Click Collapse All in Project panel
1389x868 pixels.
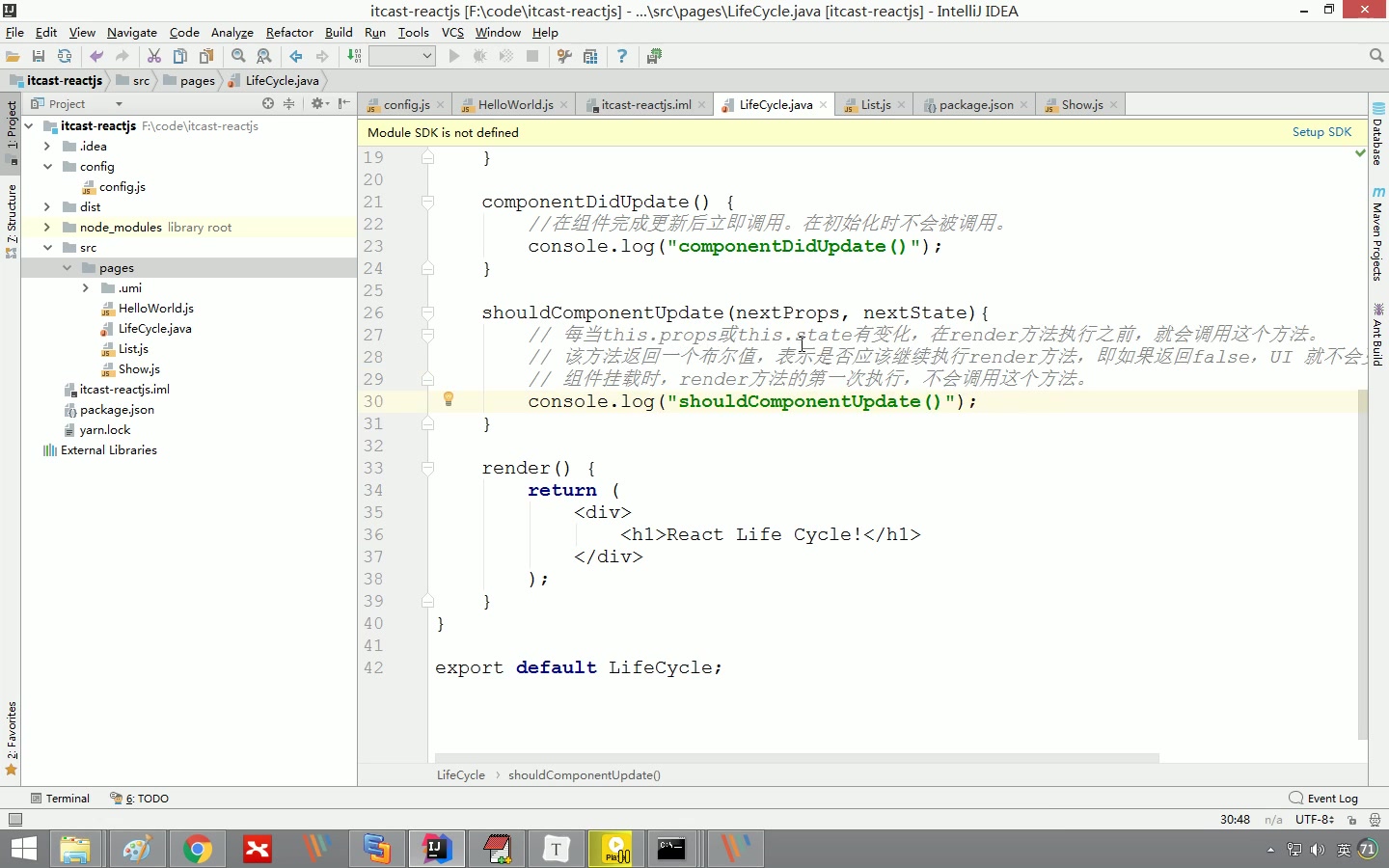pyautogui.click(x=288, y=103)
